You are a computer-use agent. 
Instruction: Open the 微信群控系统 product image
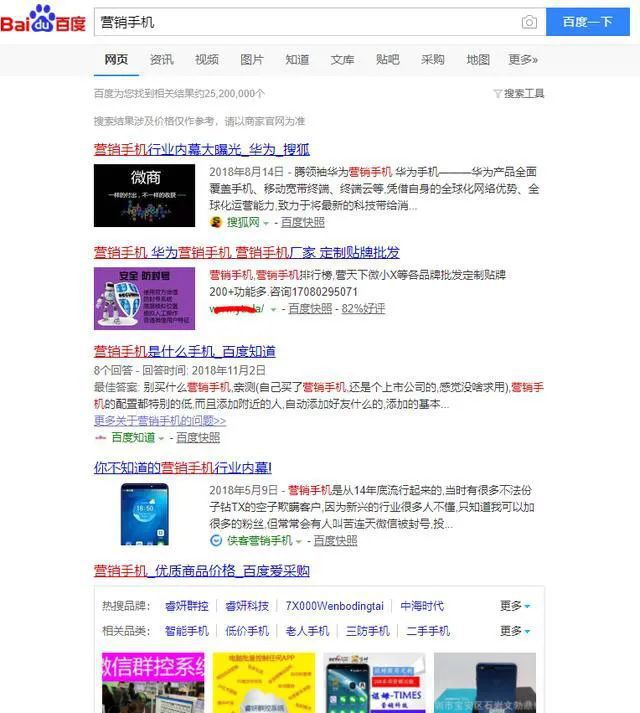coord(153,683)
